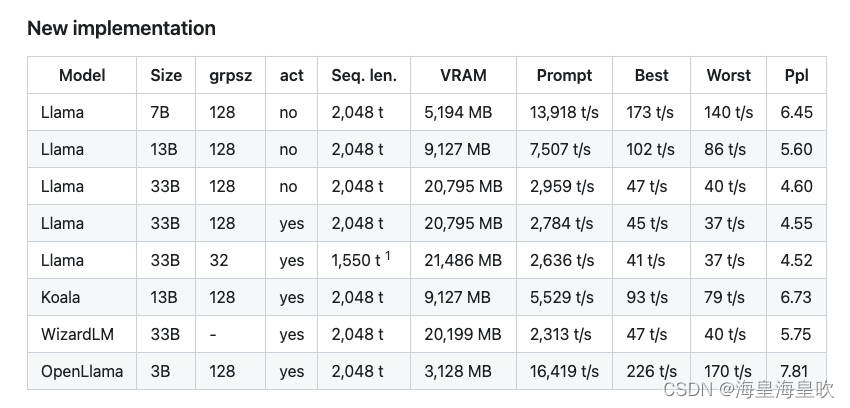
Task: Click footnote superscript 1 beside 1,550 t
Action: (x=388, y=255)
